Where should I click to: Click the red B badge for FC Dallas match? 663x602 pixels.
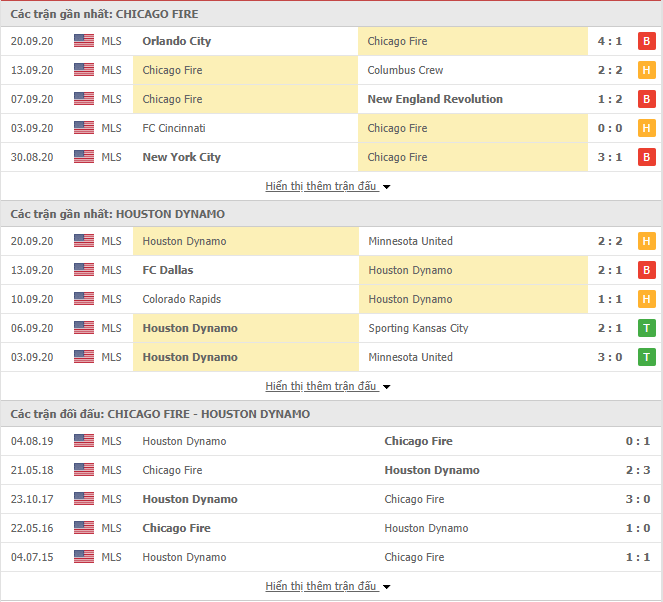click(x=647, y=270)
